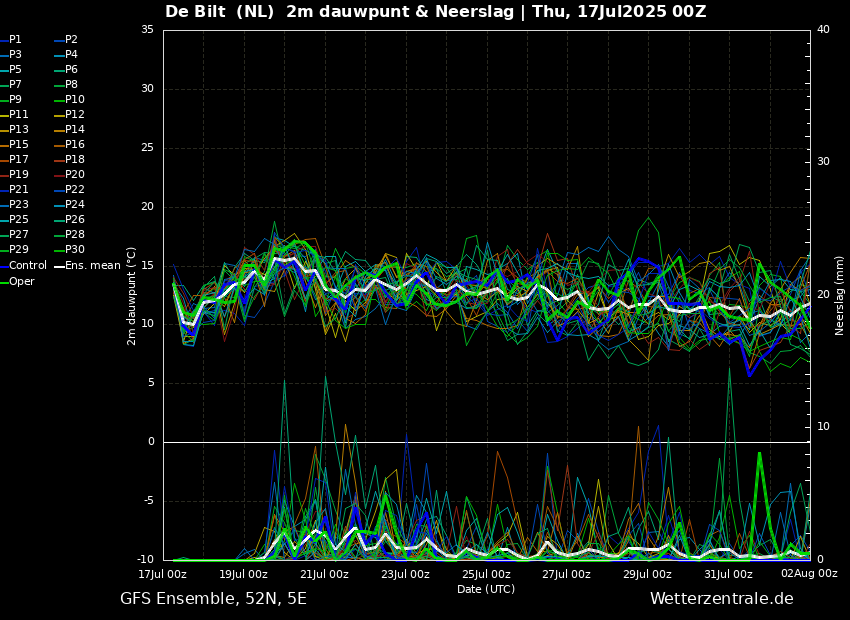Click the 02Aug 00z date tick label
The height and width of the screenshot is (620, 850).
coord(809,573)
